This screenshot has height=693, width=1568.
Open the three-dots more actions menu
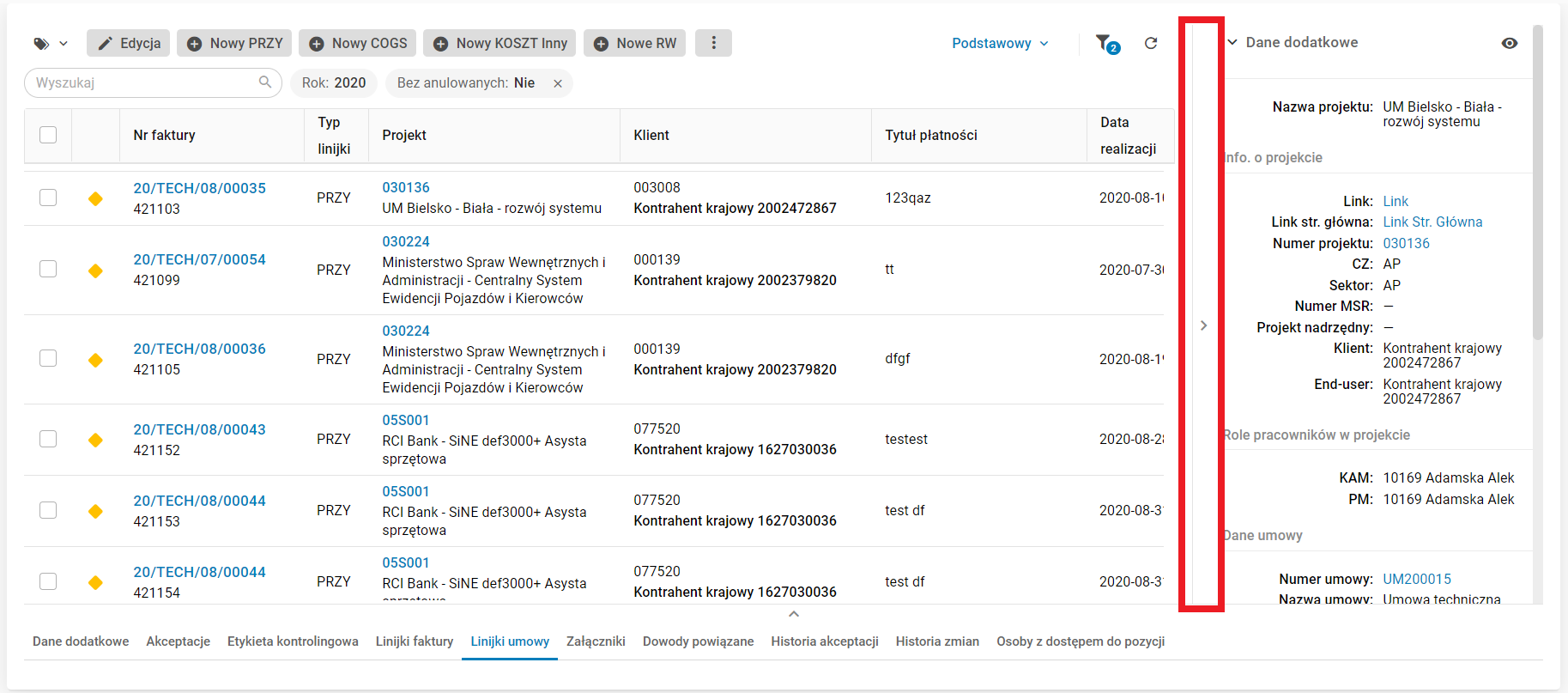713,43
